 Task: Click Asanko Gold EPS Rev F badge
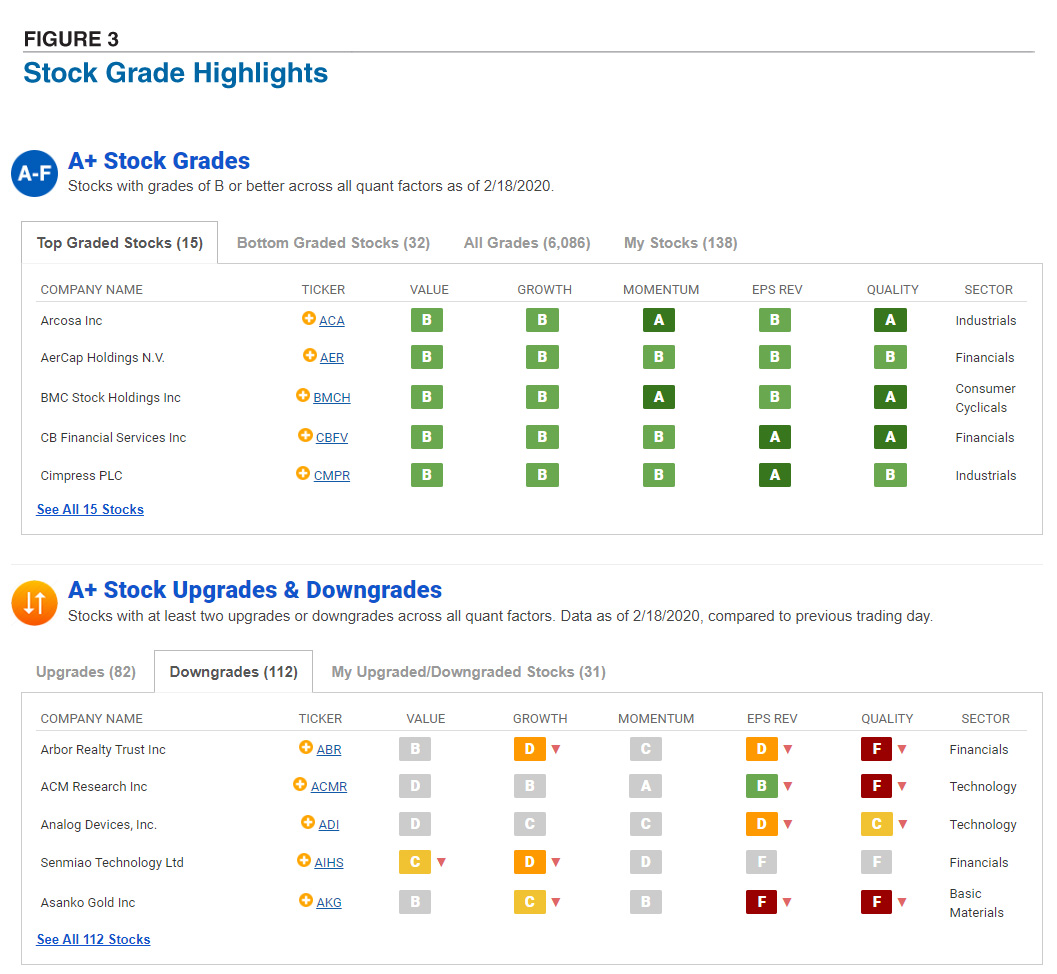762,902
